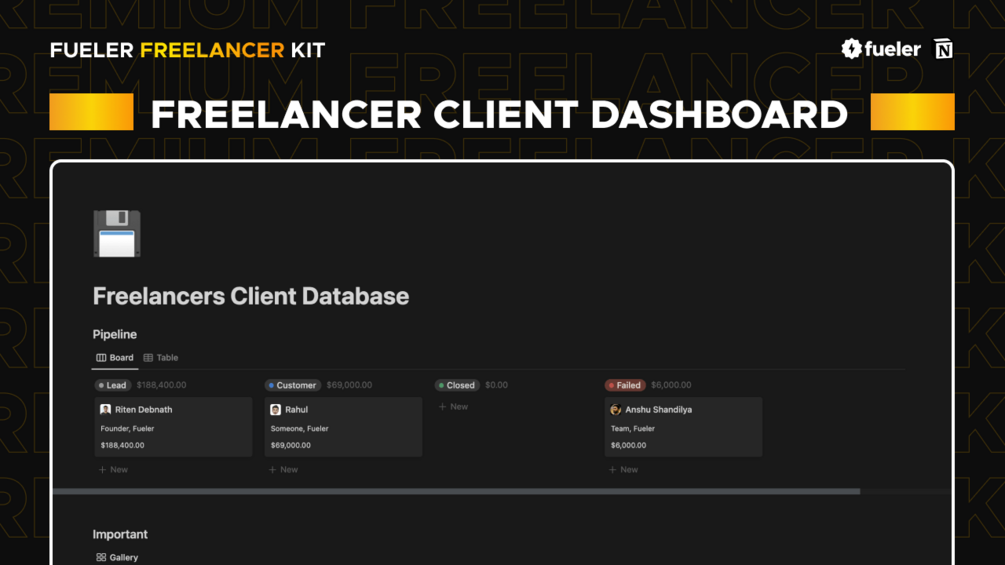Image resolution: width=1005 pixels, height=565 pixels.
Task: Click the Pipeline section heading
Action: coord(115,334)
